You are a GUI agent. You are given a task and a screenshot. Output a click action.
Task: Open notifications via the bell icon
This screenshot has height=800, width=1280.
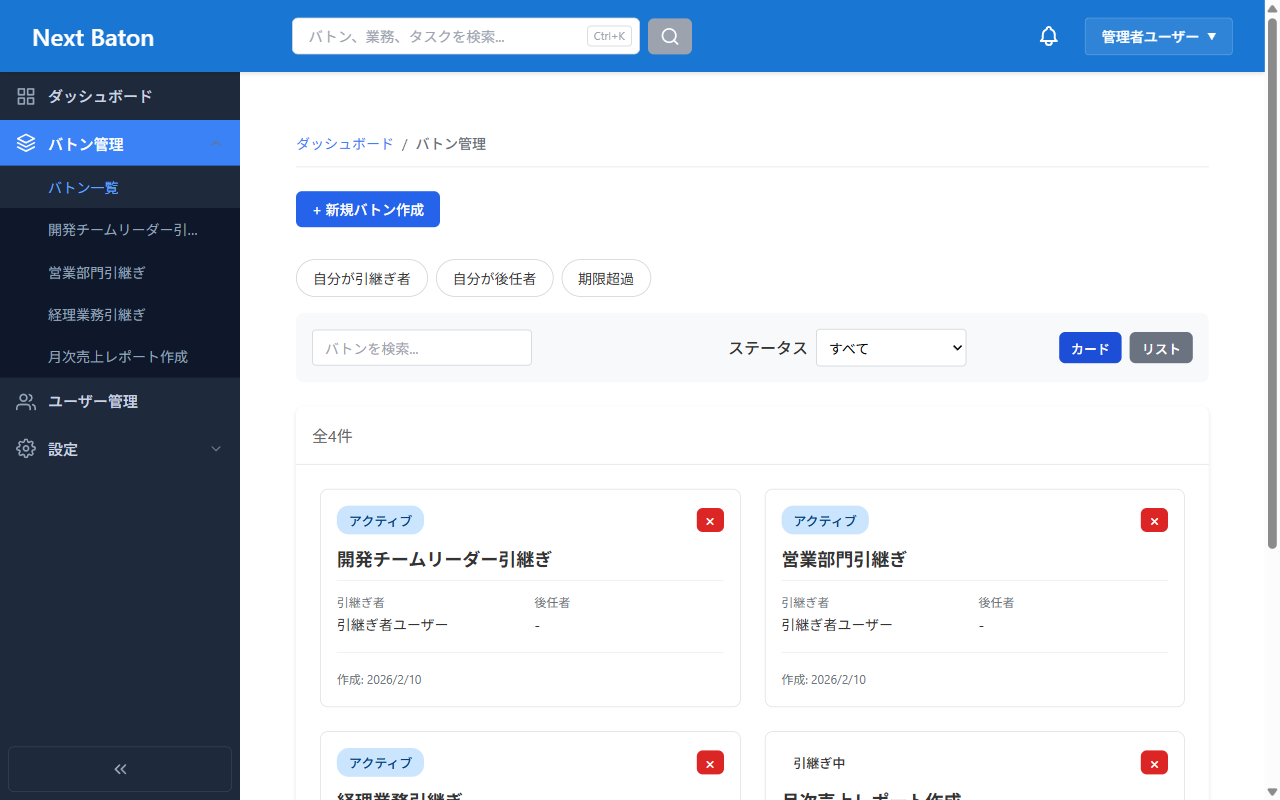(x=1048, y=35)
